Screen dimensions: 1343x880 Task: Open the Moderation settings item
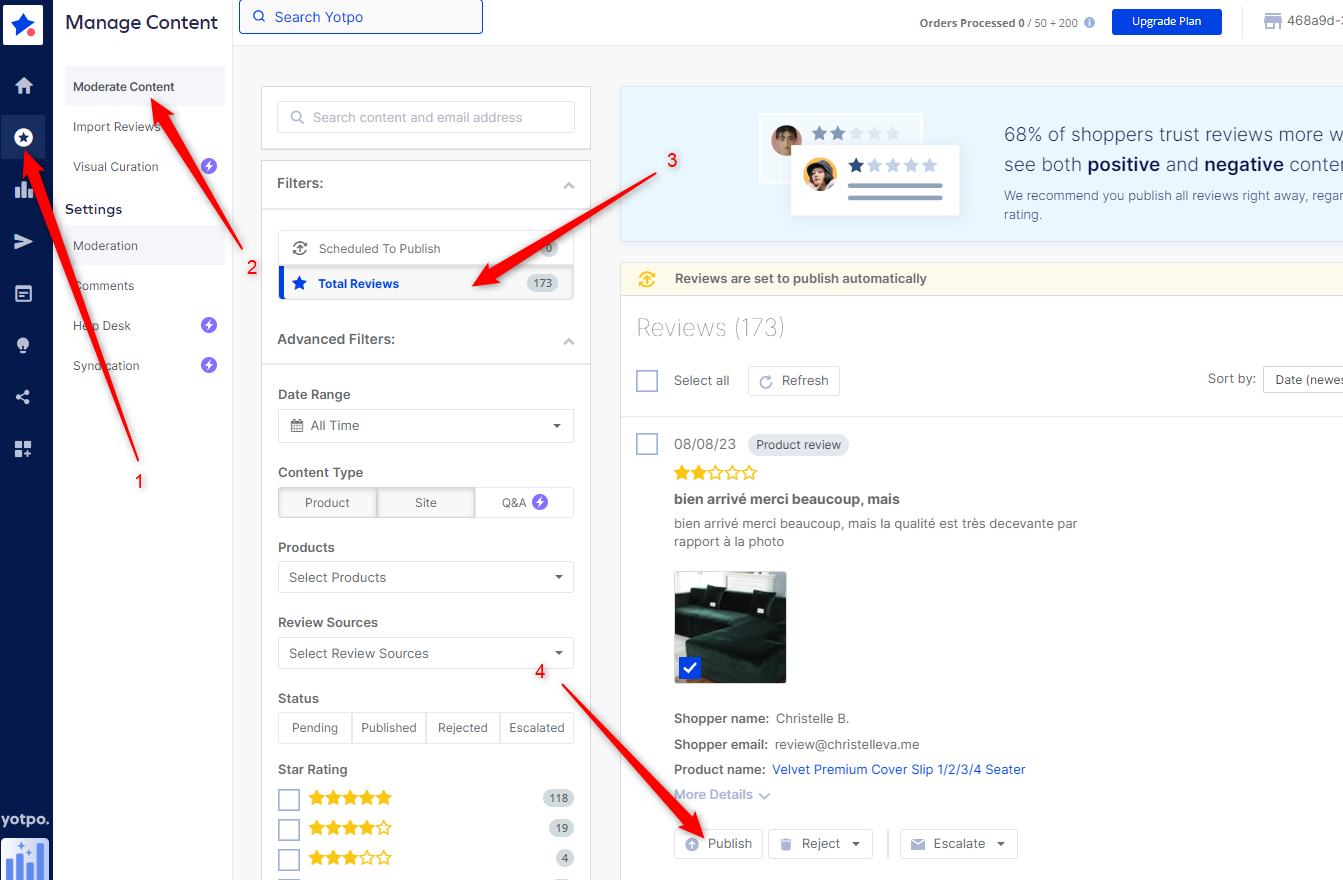(x=145, y=245)
